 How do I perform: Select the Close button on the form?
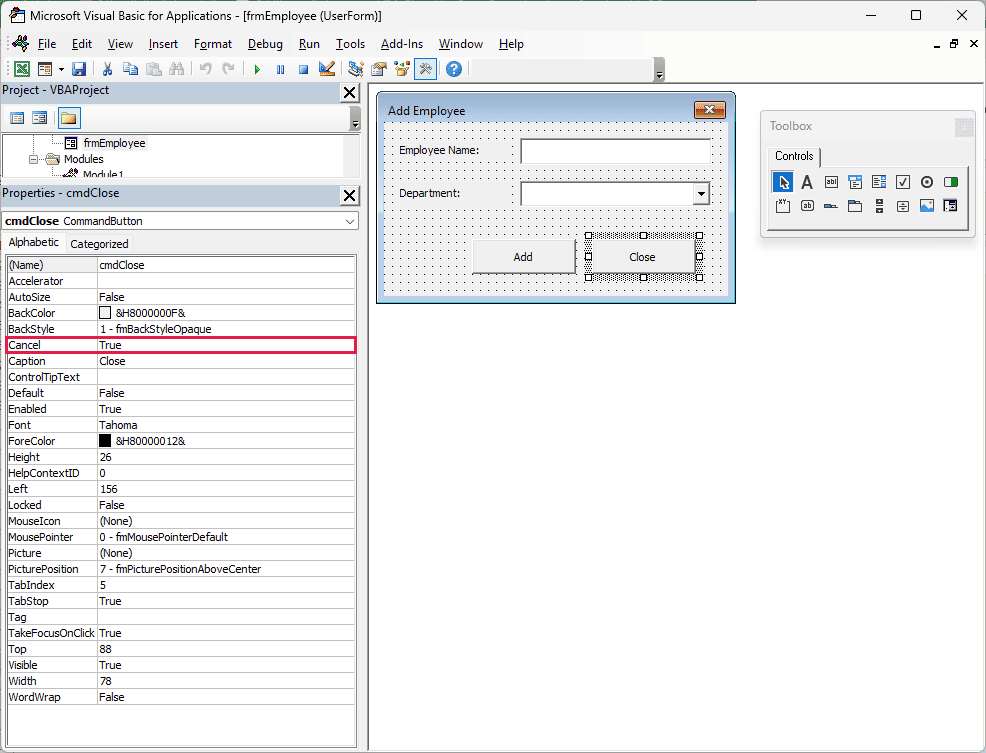tap(642, 257)
